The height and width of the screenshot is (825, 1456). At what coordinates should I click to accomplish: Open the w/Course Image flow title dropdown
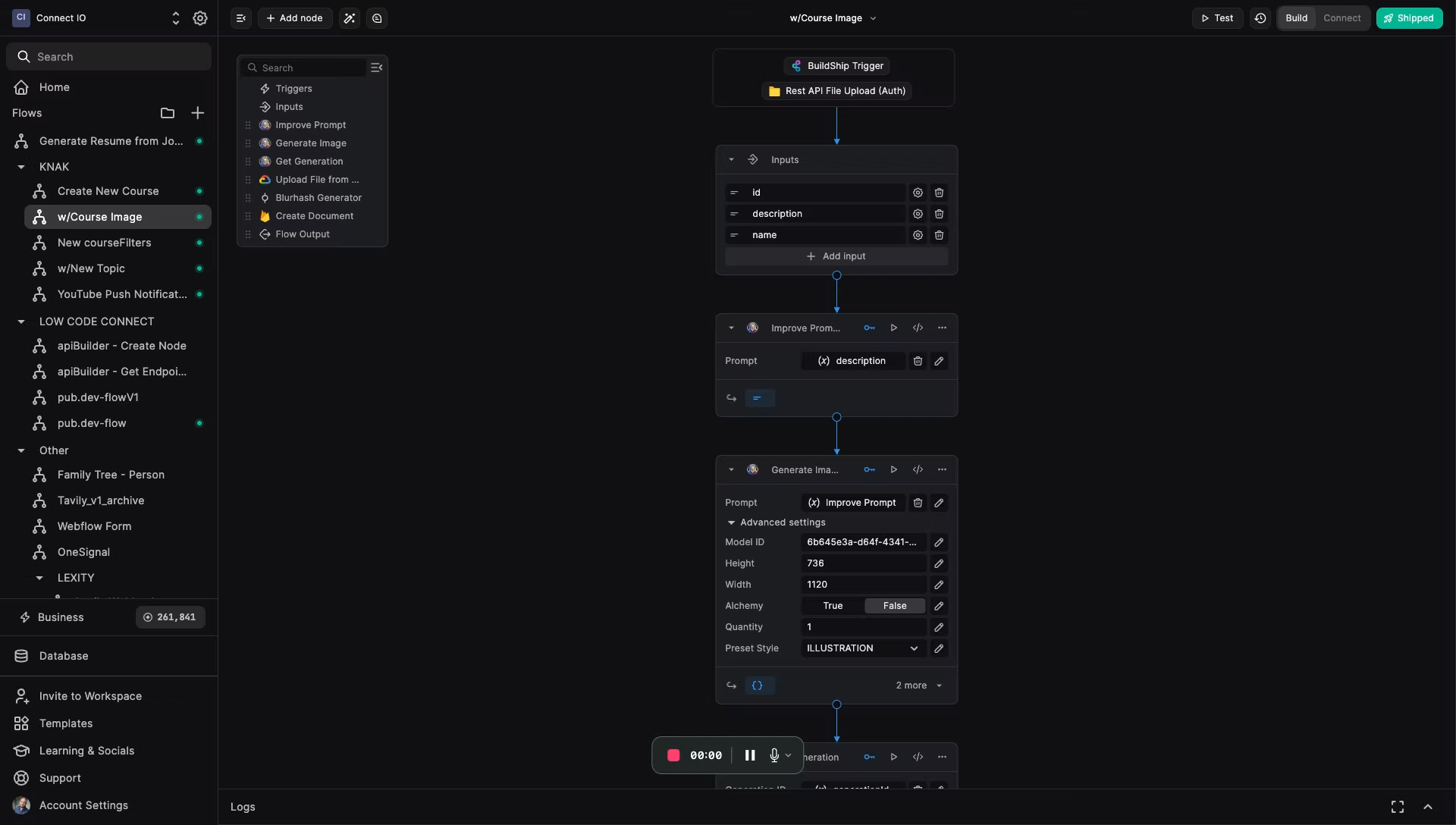[x=874, y=17]
